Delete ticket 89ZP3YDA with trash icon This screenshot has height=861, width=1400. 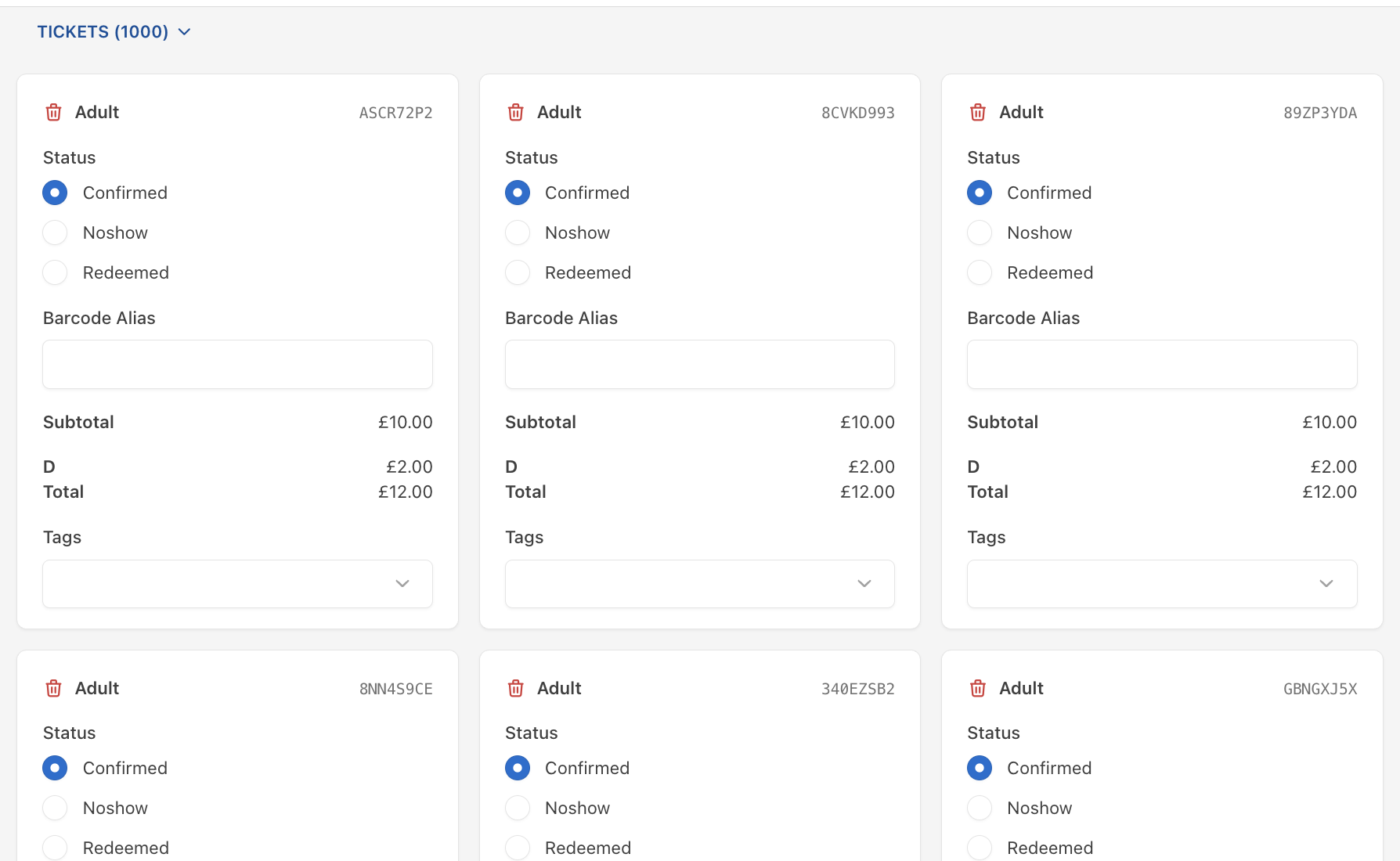(x=978, y=112)
